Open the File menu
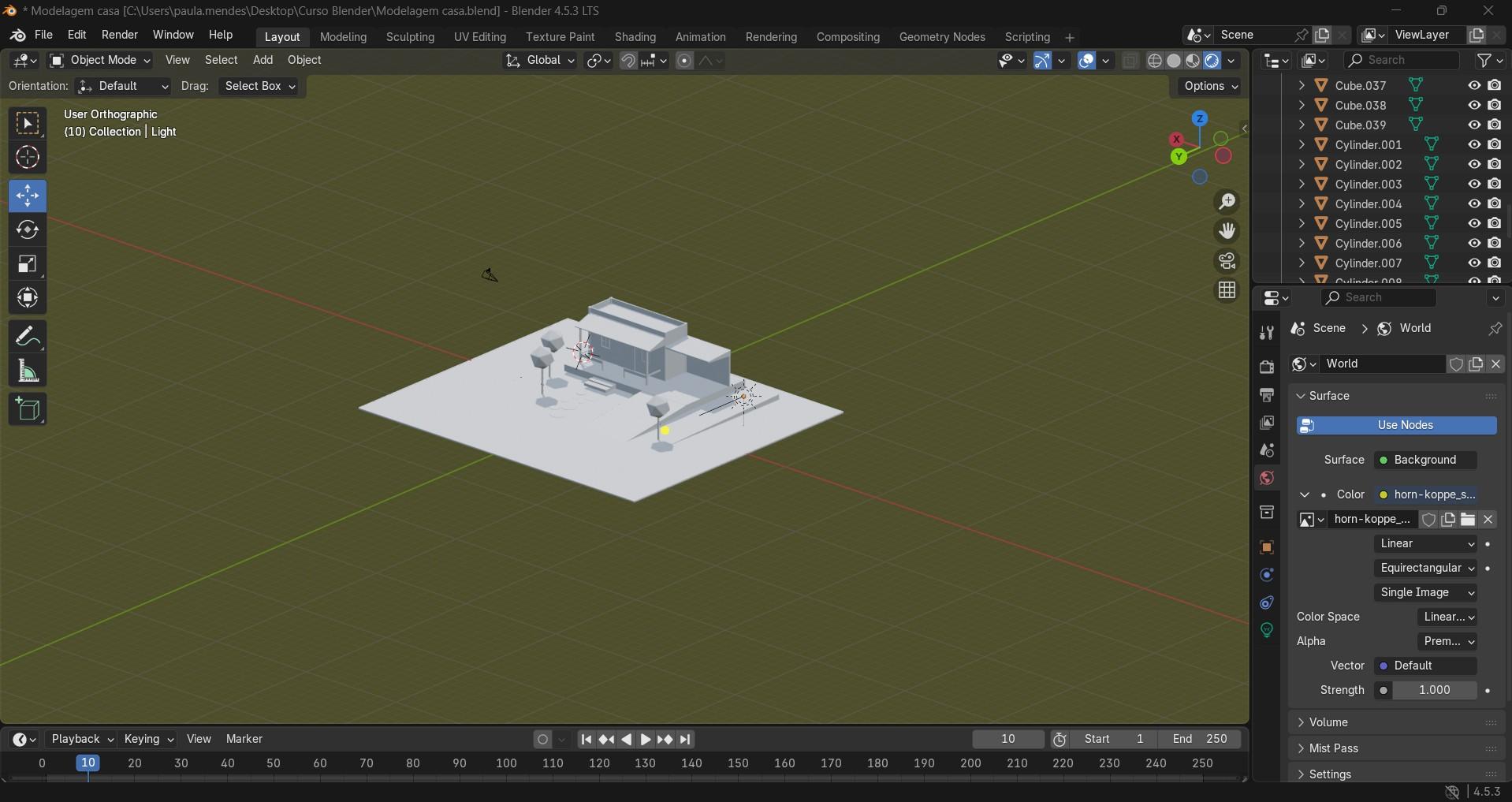 pos(44,35)
